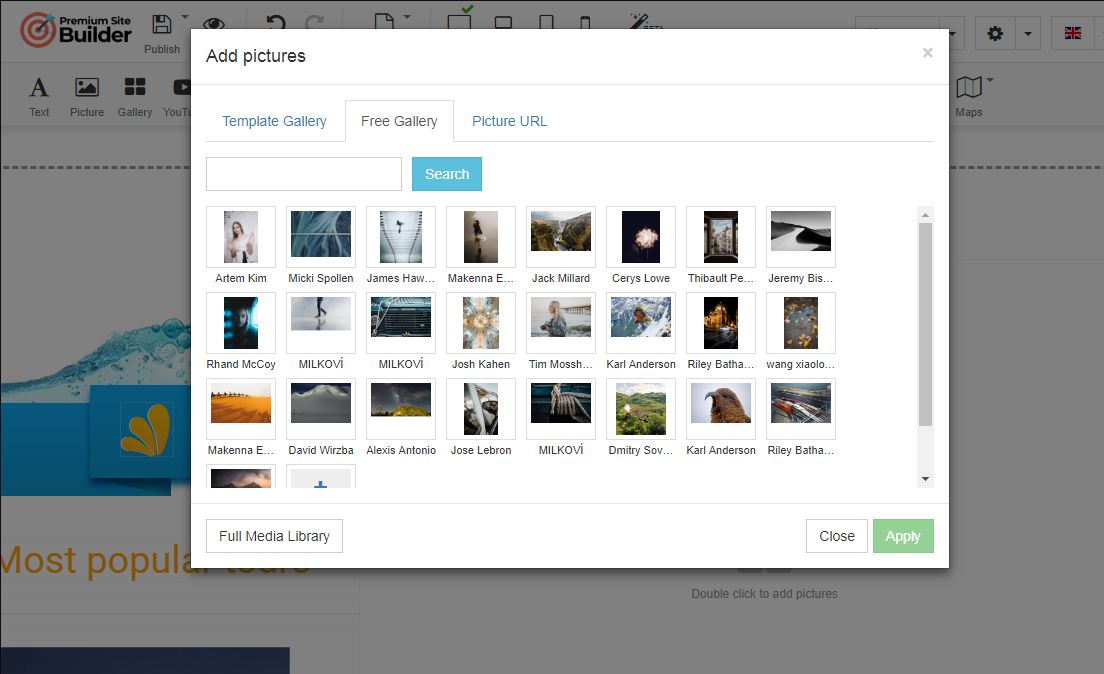Select the Josh Kahen picture

(x=481, y=323)
